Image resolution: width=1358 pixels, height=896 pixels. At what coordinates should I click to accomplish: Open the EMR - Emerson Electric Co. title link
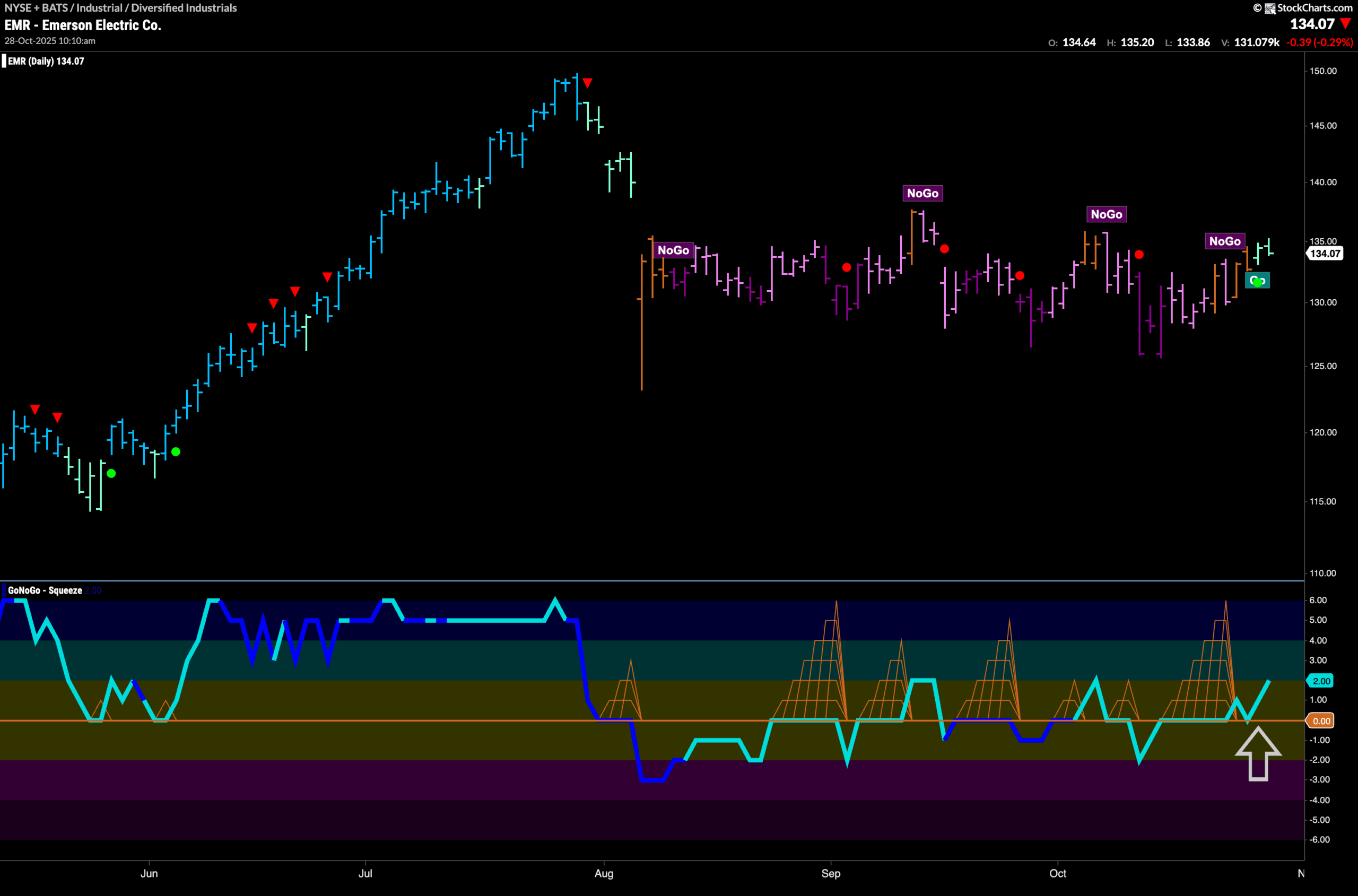[x=83, y=25]
